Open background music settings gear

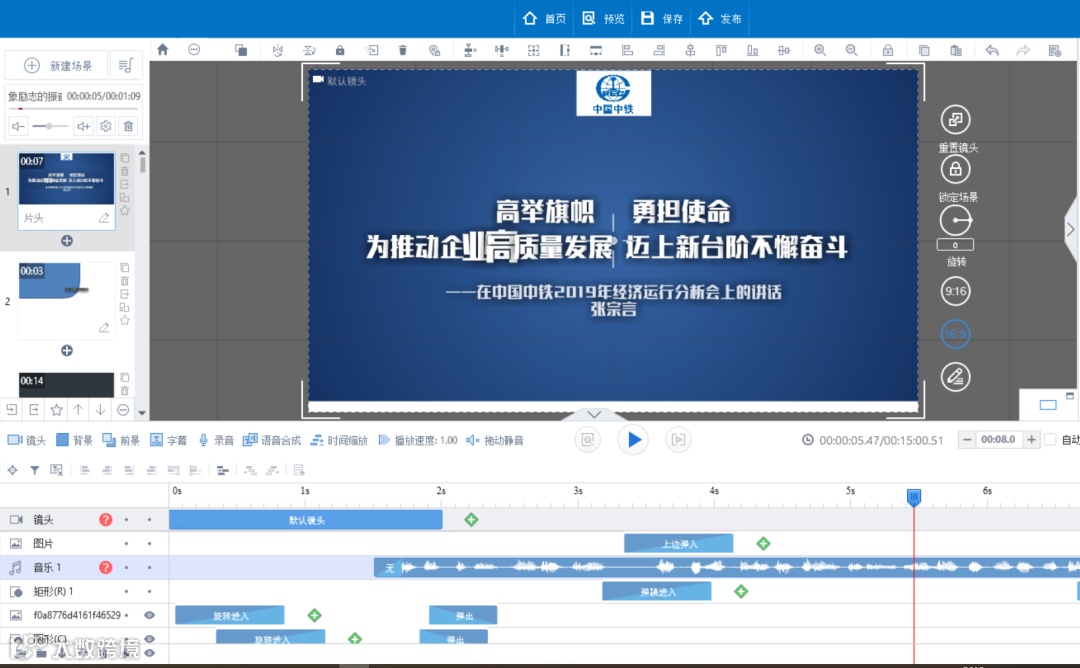[105, 126]
